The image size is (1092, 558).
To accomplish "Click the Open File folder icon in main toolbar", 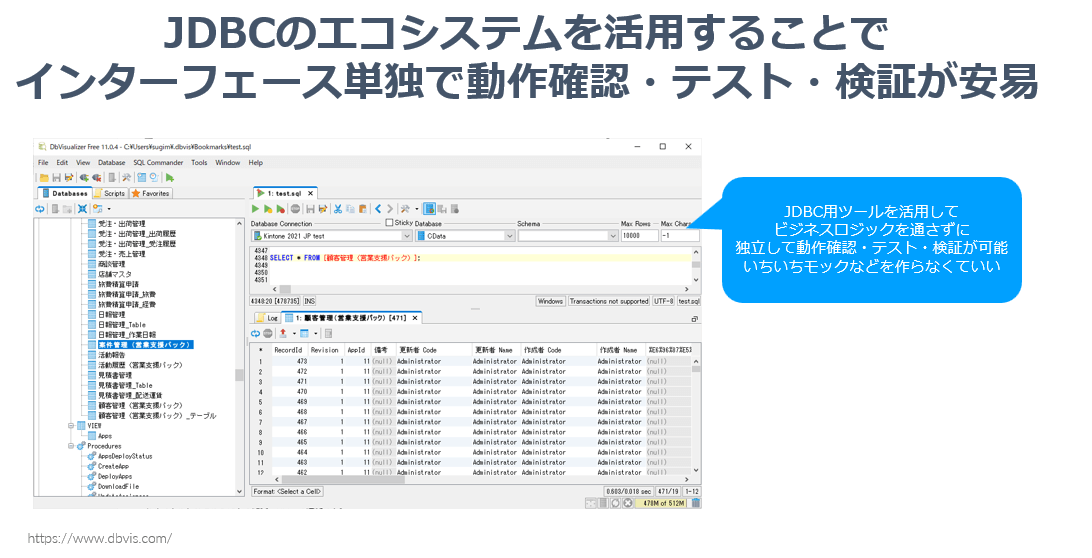I will tap(44, 178).
